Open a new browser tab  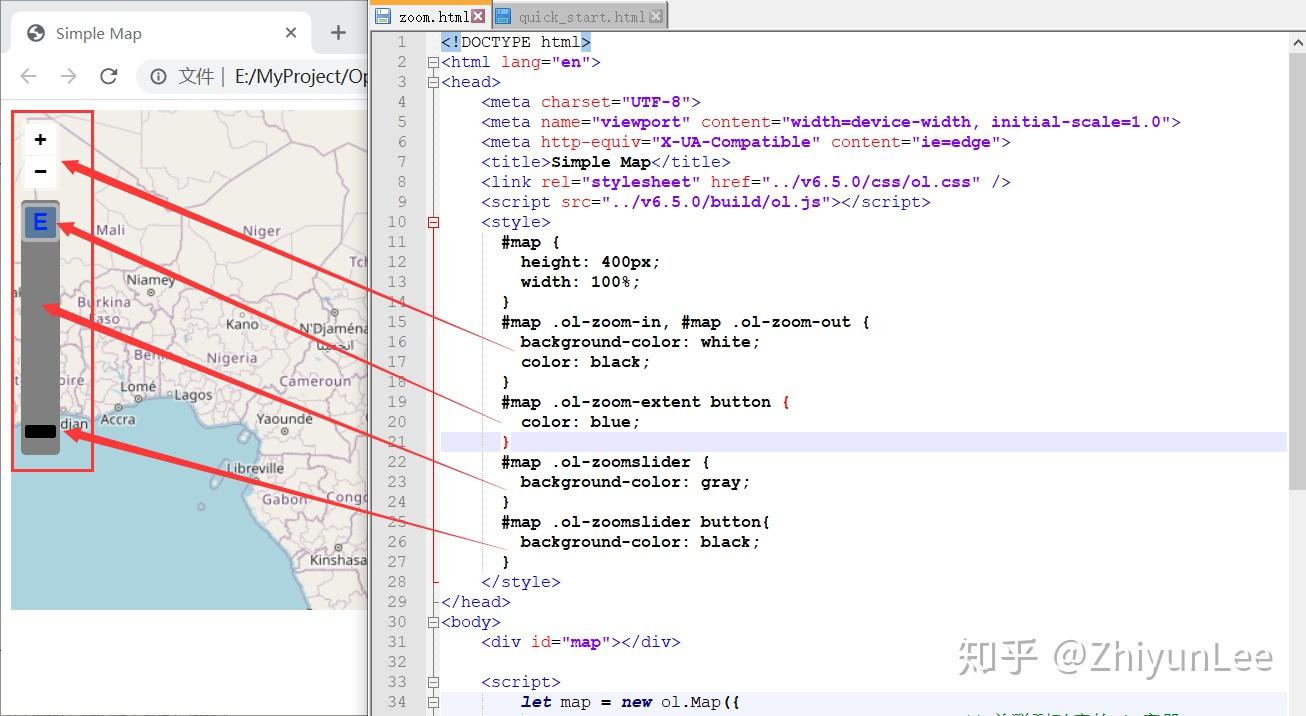coord(338,32)
